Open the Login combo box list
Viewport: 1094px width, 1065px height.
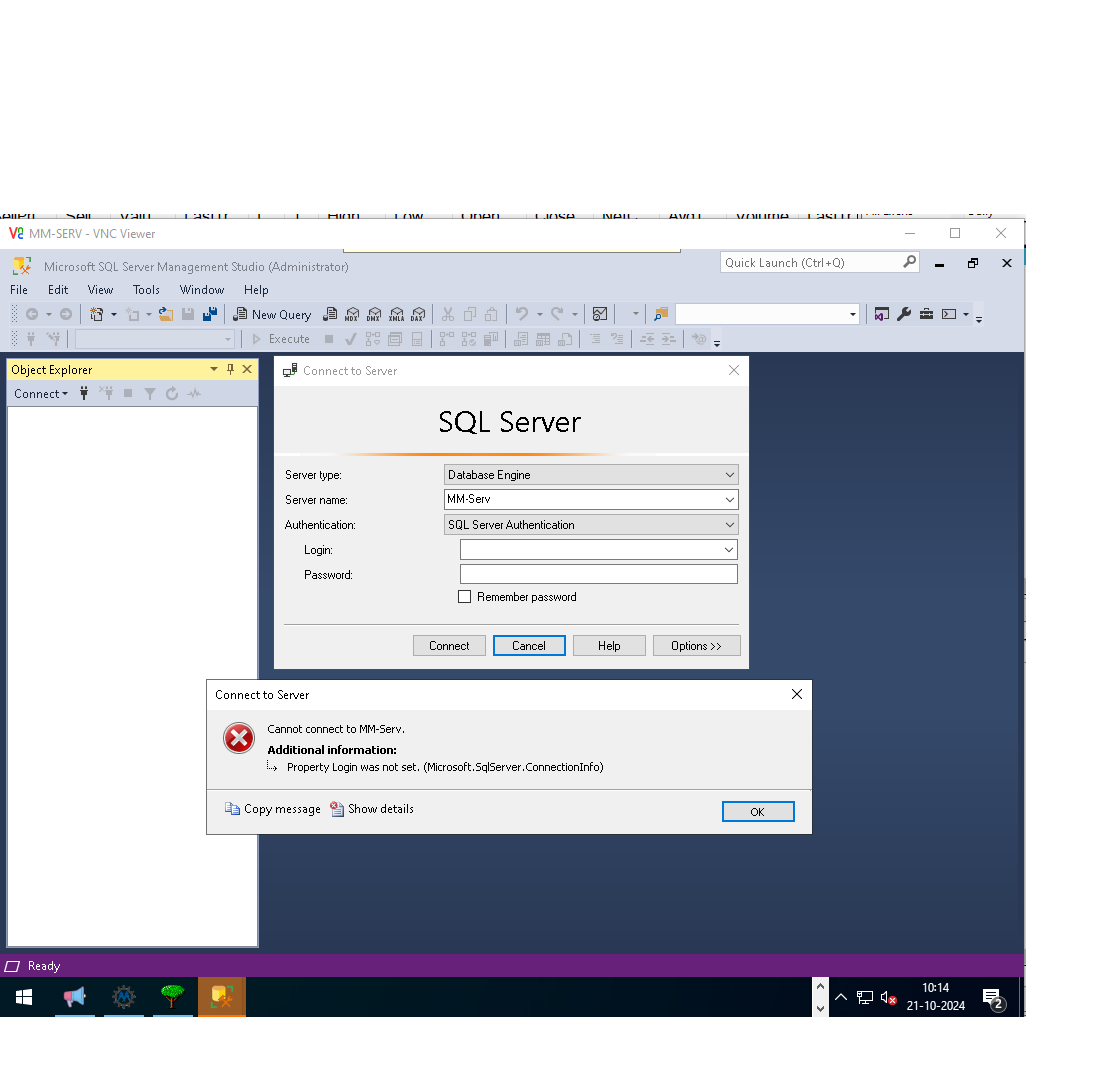pos(728,550)
